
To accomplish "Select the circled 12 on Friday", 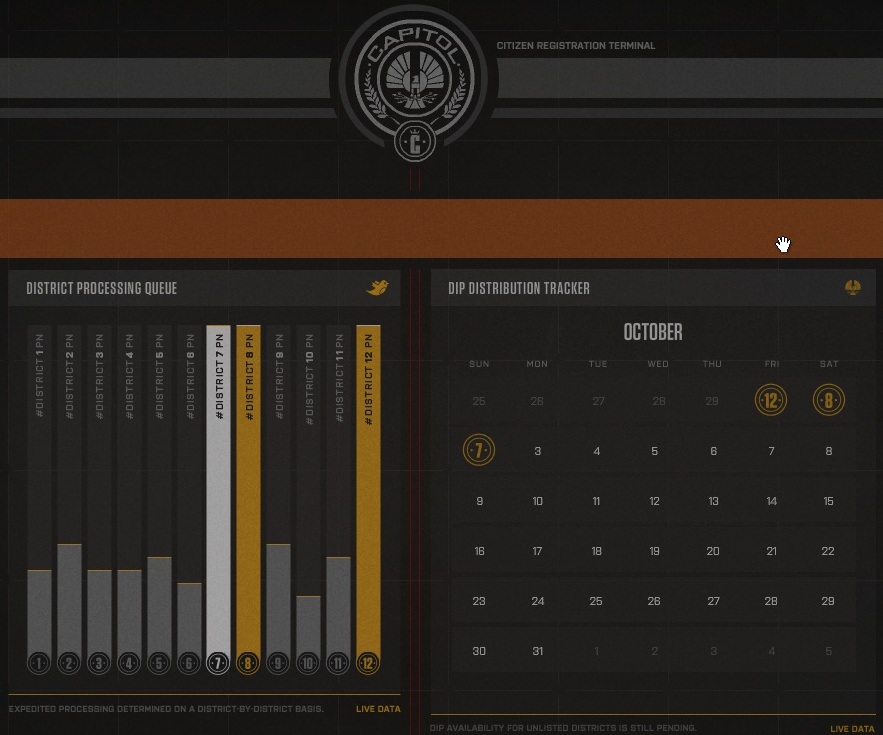I will click(x=771, y=401).
